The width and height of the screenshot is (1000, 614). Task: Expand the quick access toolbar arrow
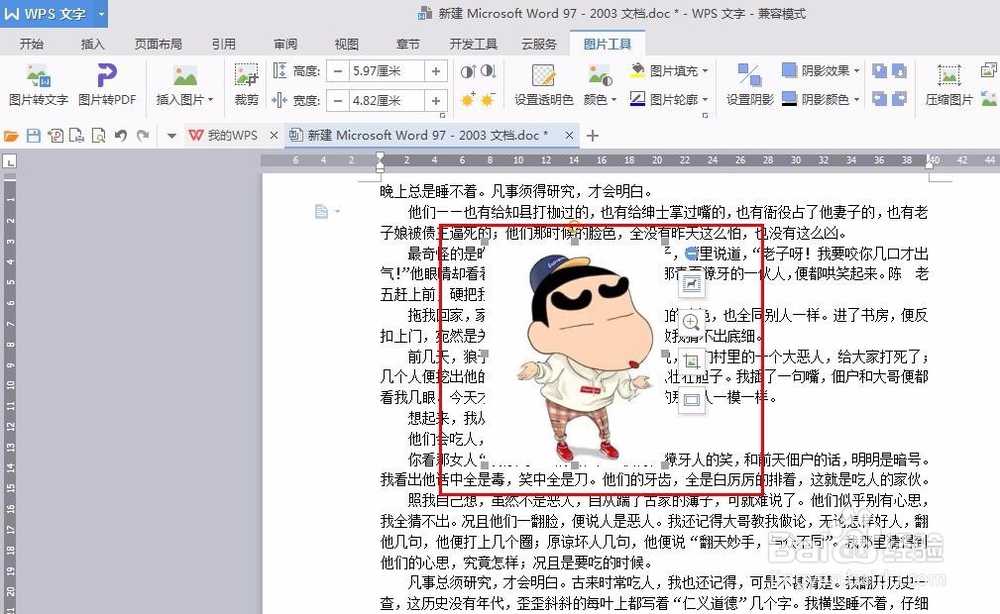point(171,135)
